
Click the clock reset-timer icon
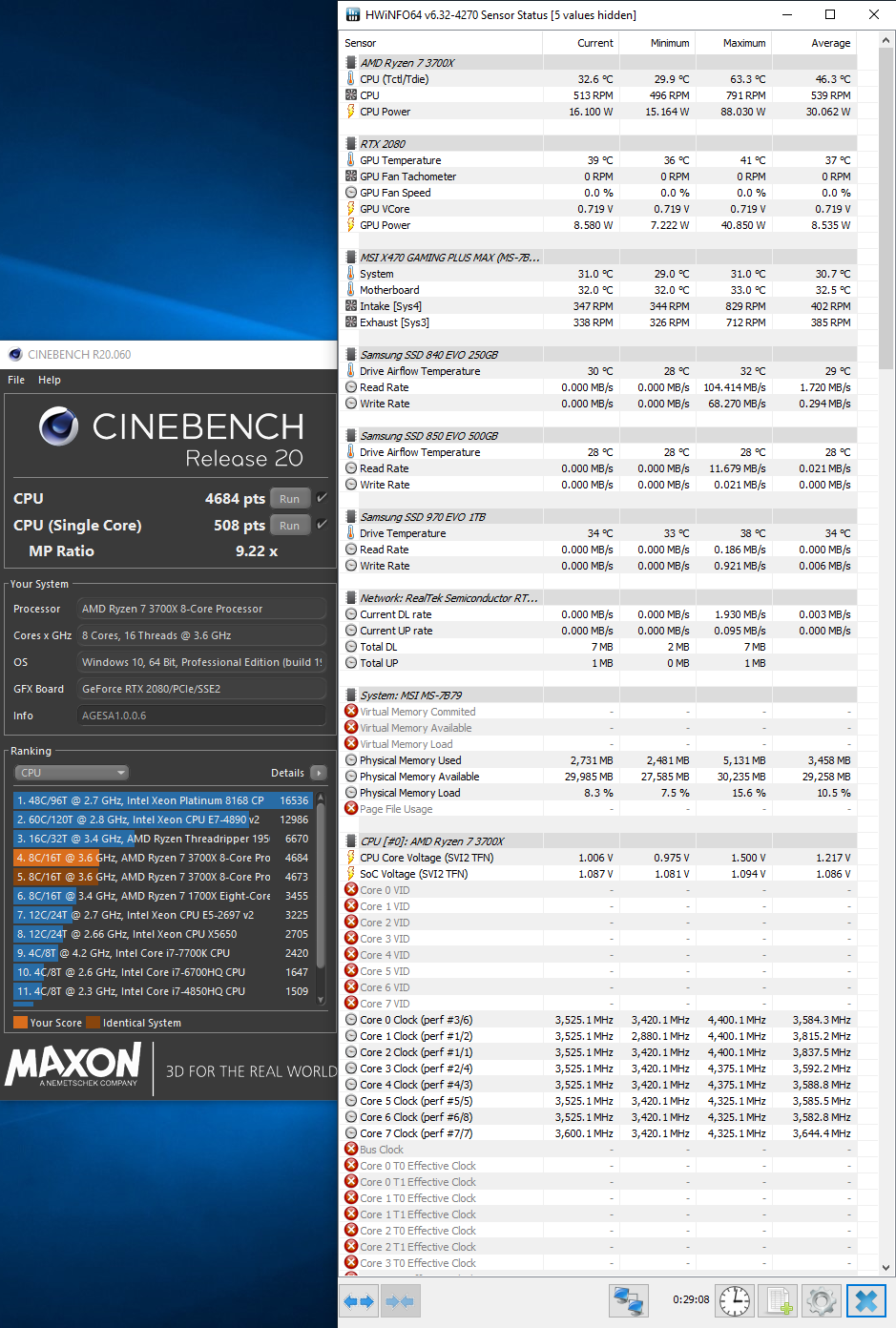(x=734, y=1300)
